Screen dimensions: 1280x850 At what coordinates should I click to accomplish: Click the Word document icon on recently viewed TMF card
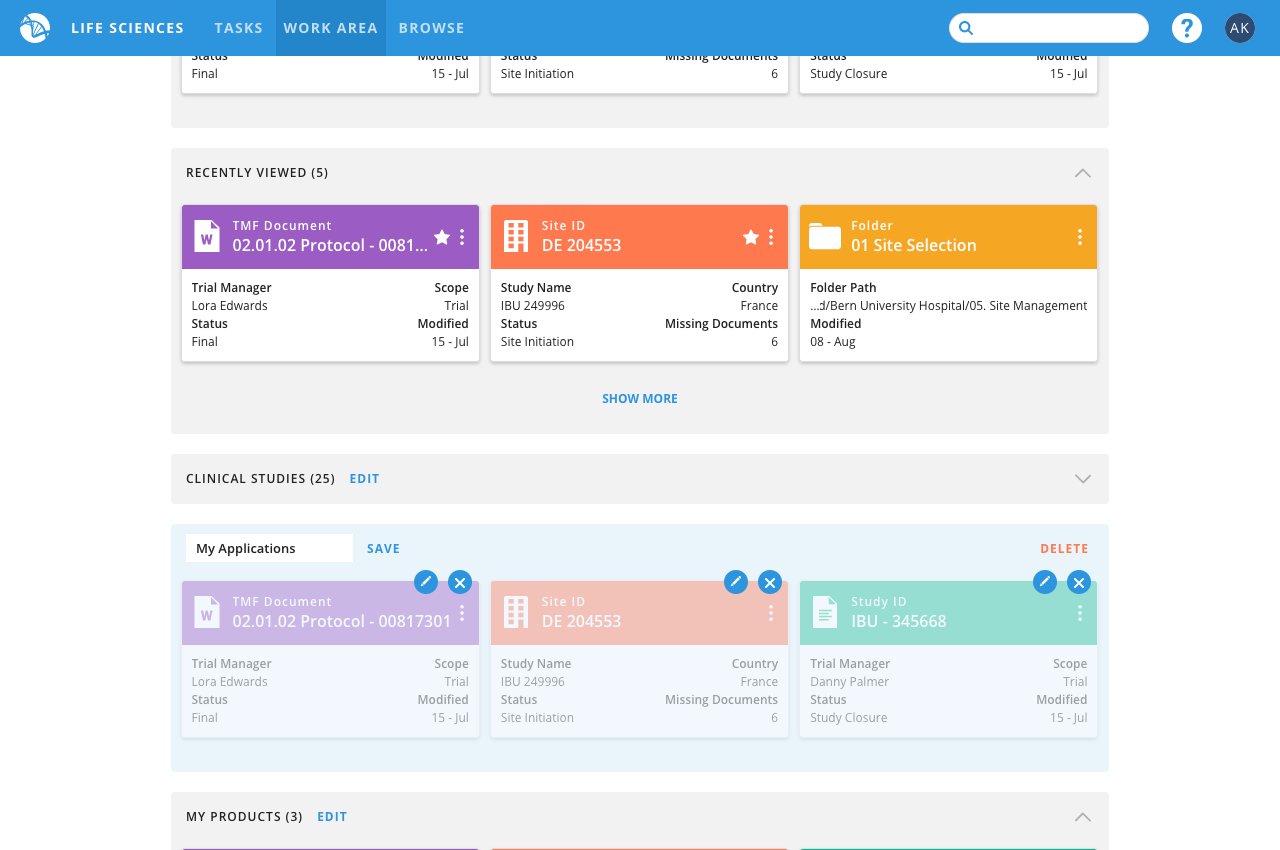click(207, 236)
